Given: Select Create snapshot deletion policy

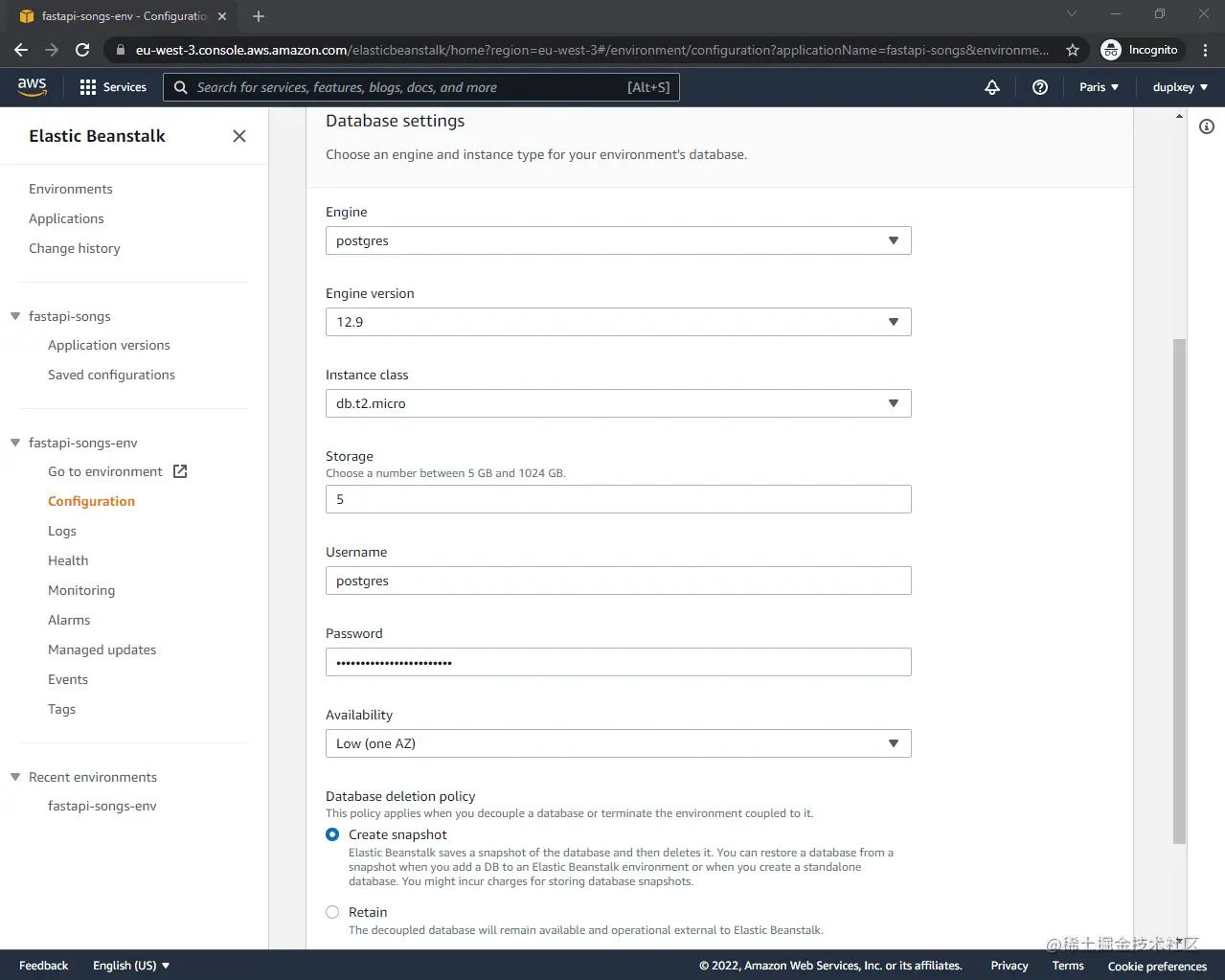Looking at the screenshot, I should point(332,834).
